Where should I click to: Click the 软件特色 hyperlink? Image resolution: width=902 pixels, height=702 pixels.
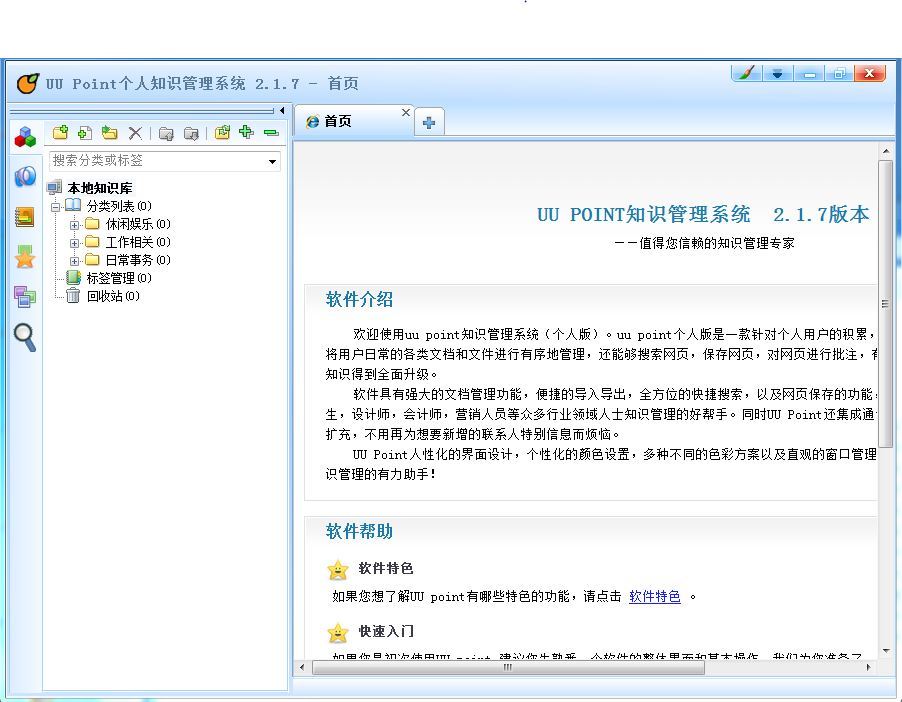coord(654,596)
